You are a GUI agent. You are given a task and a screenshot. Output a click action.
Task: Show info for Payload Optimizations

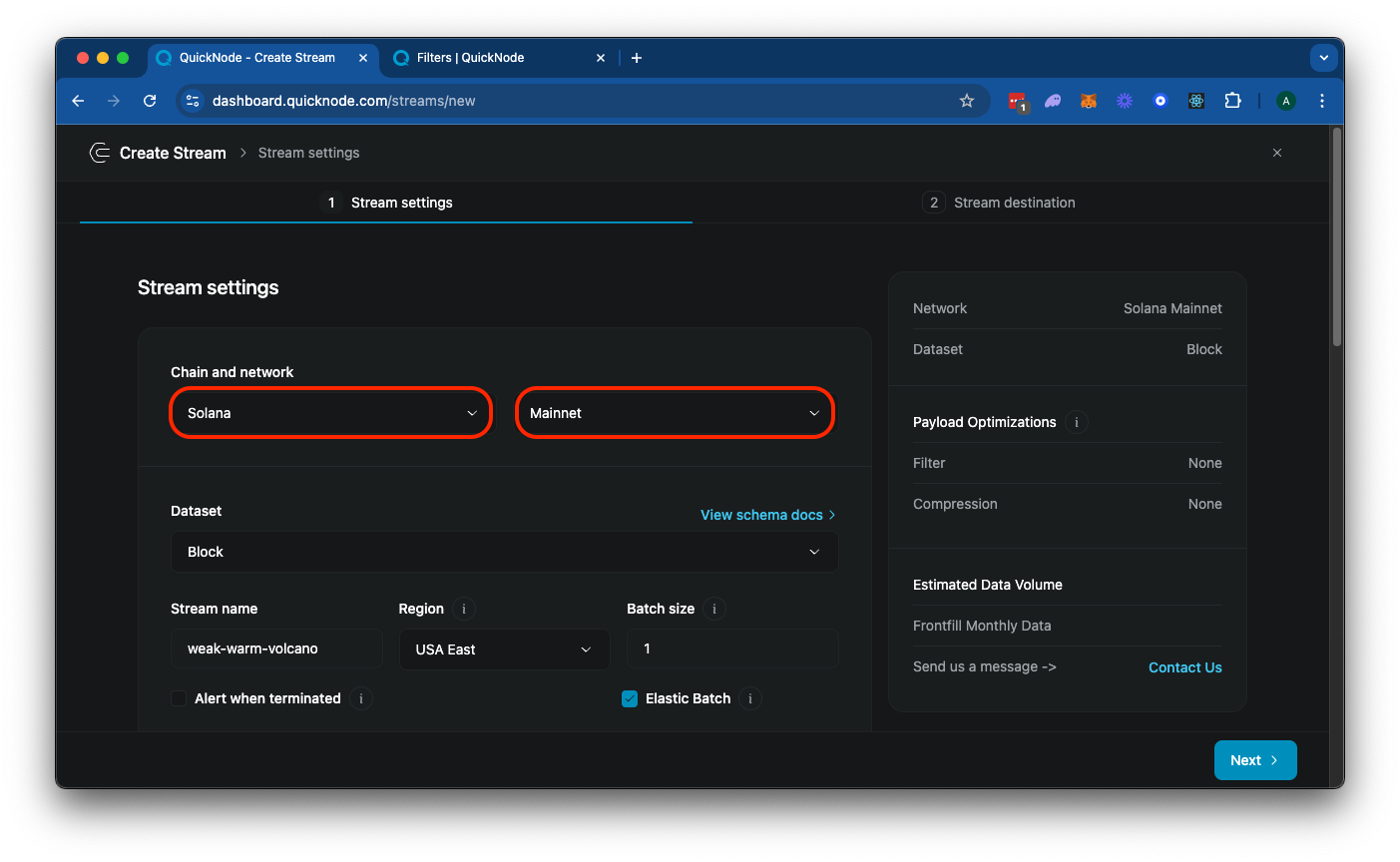(x=1077, y=422)
